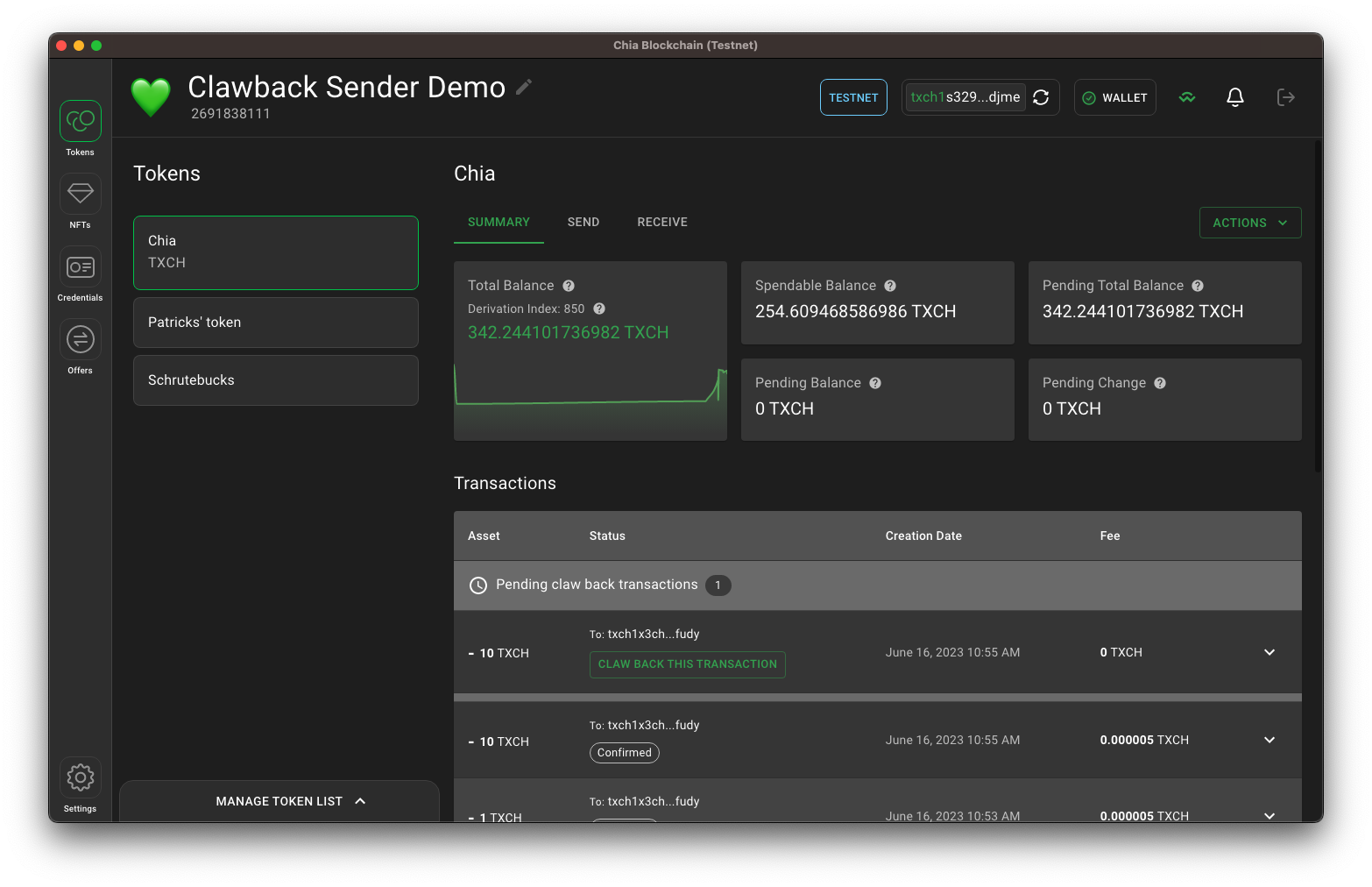The width and height of the screenshot is (1372, 887).
Task: Click the WALLET status button
Action: click(x=1114, y=97)
